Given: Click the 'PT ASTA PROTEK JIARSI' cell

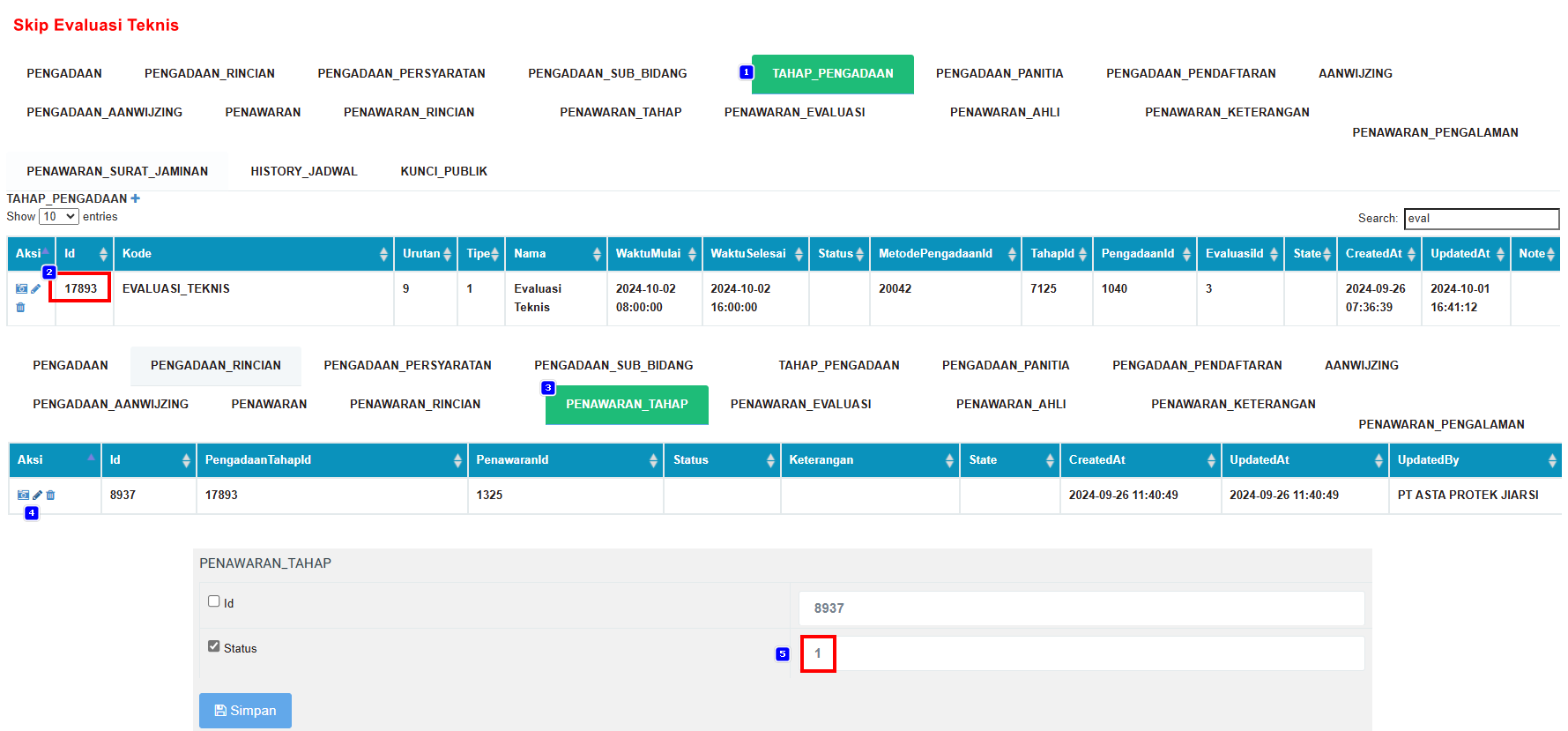Looking at the screenshot, I should [1475, 496].
